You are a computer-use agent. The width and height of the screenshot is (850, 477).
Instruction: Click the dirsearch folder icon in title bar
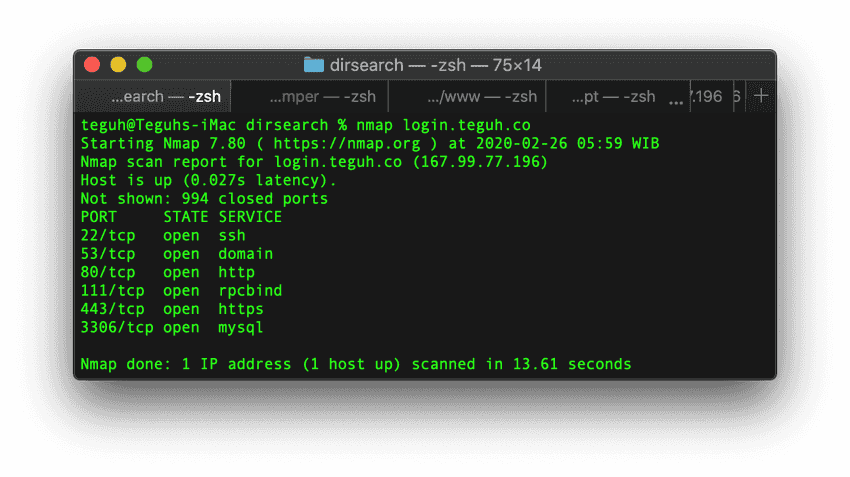pyautogui.click(x=314, y=65)
